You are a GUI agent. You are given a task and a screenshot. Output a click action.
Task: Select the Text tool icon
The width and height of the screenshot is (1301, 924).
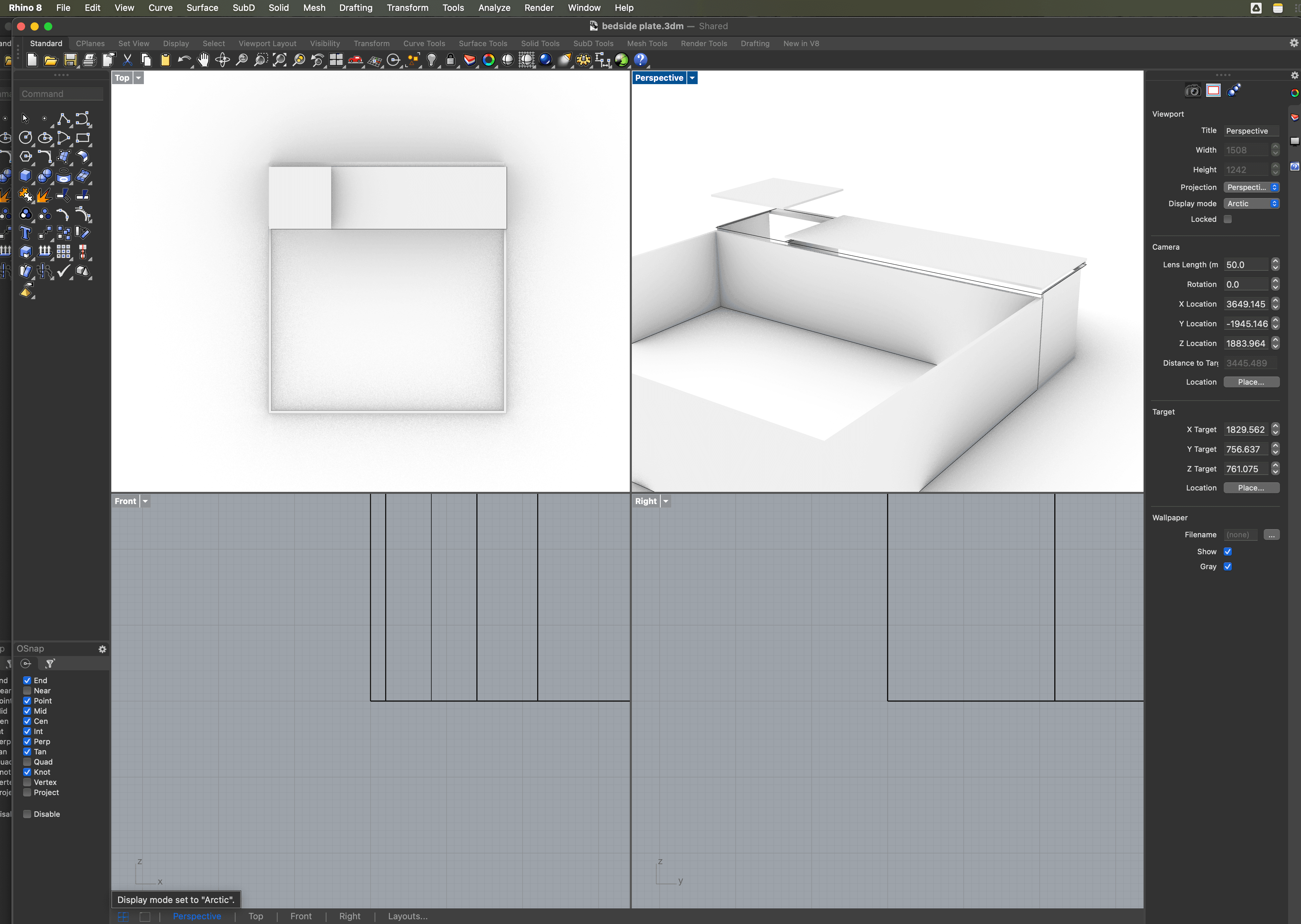click(25, 233)
